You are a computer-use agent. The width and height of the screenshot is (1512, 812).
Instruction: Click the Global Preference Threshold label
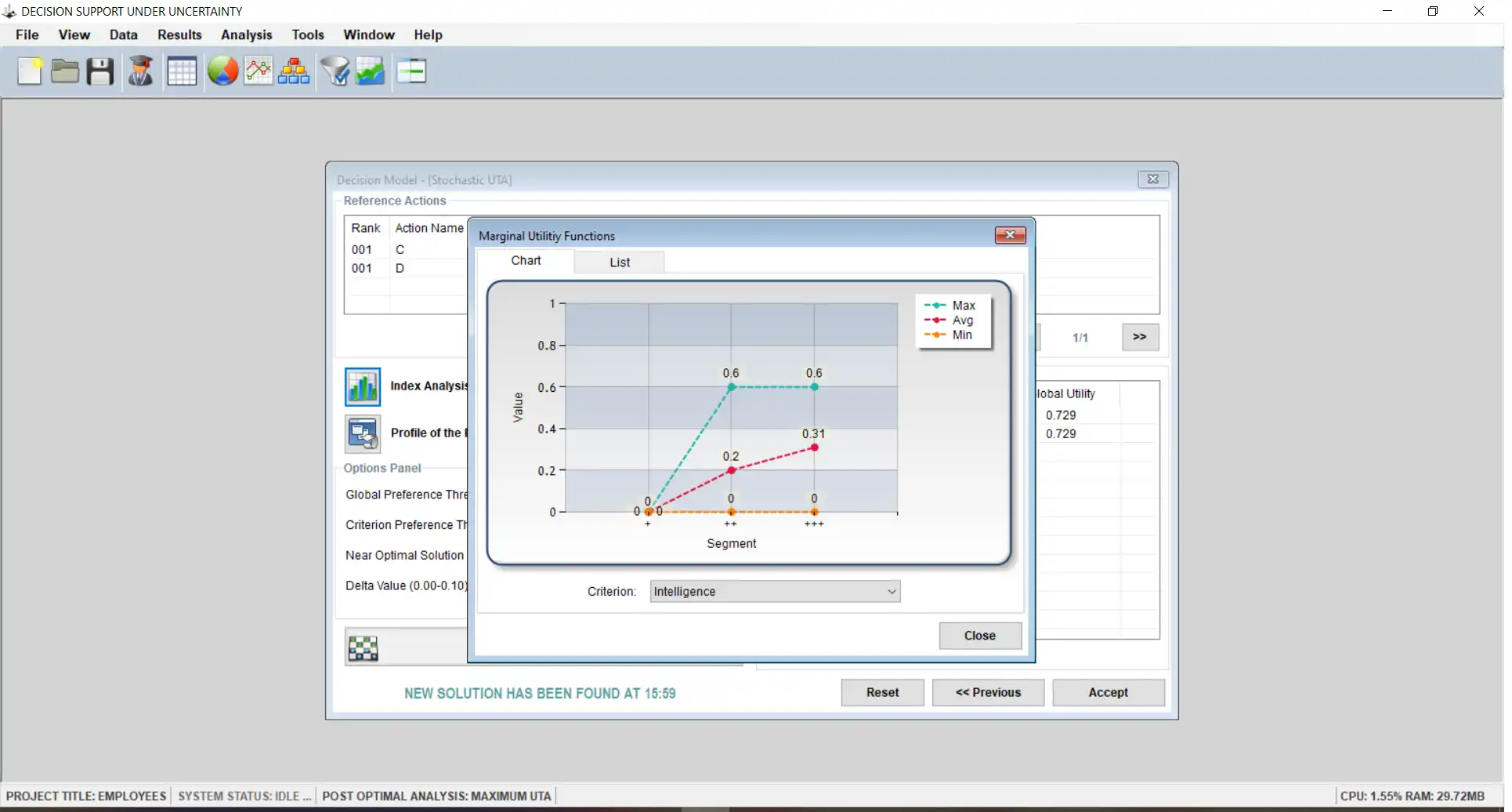pyautogui.click(x=407, y=495)
